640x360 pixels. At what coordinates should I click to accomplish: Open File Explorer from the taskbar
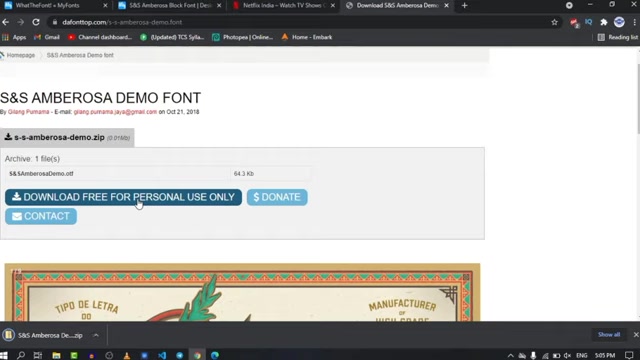tap(56, 356)
